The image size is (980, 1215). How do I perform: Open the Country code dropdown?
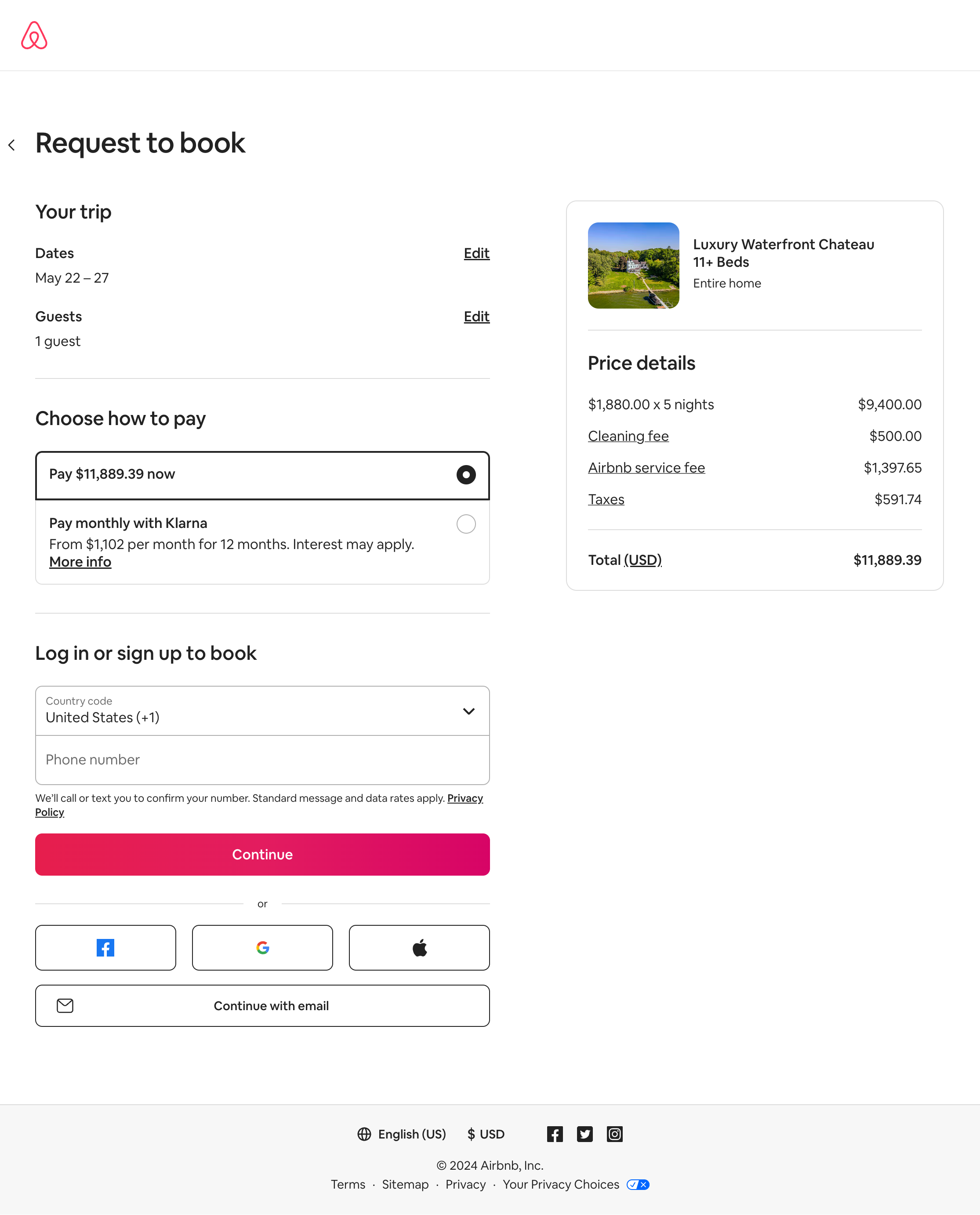pyautogui.click(x=262, y=711)
